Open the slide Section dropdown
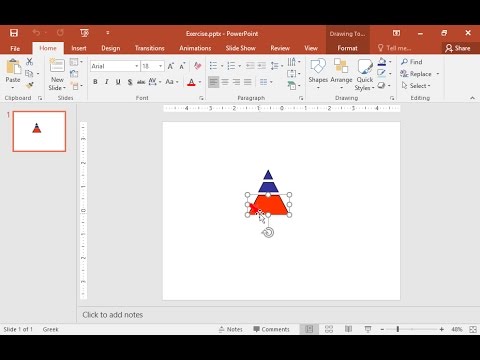Screen dimensions: 480x360 76,86
